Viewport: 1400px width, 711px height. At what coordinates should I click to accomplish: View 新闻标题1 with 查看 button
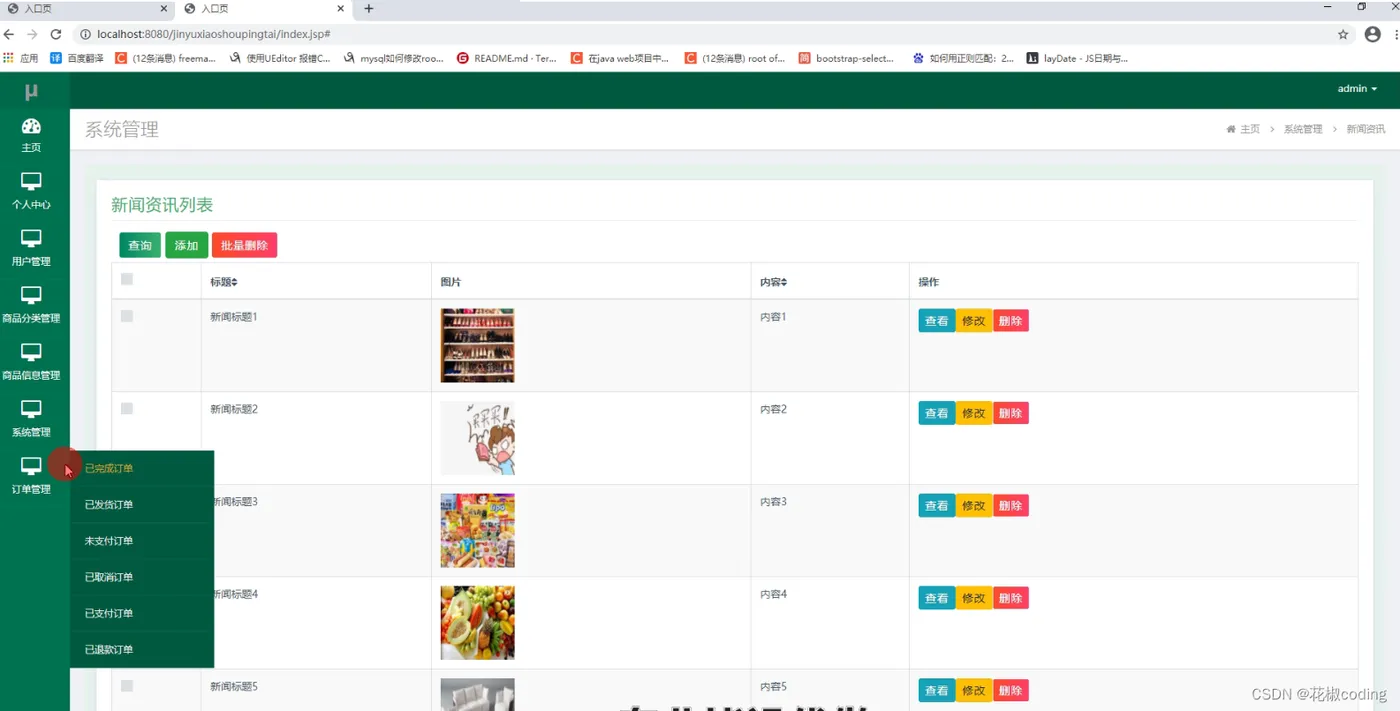click(937, 321)
